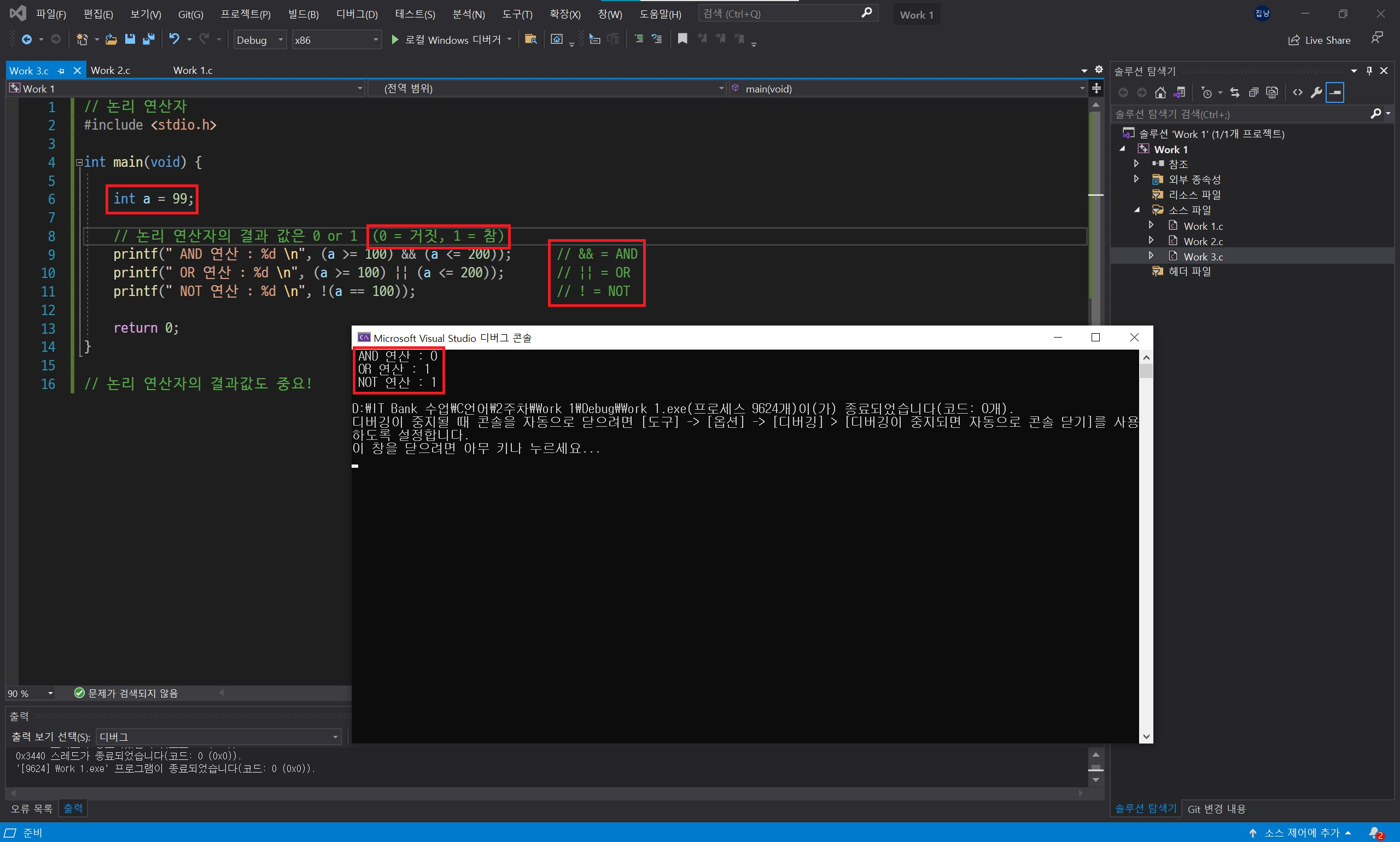
Task: Click the bookmark toggle icon in toolbar
Action: 682,39
